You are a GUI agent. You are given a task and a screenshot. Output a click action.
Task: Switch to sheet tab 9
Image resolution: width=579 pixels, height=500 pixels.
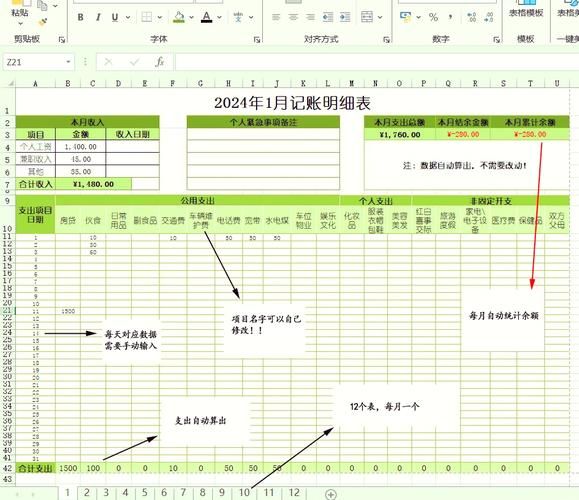coord(222,493)
